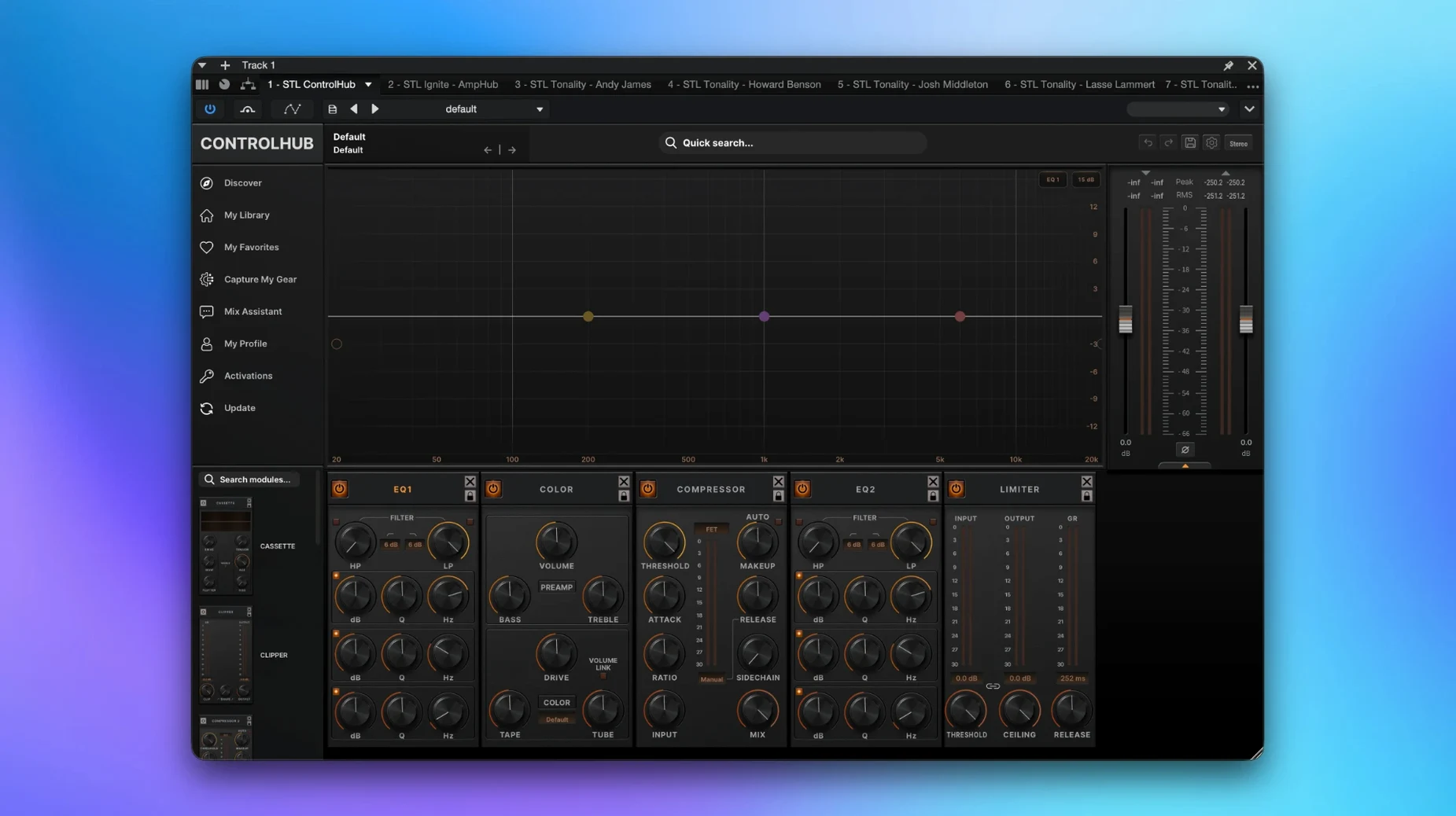Pin the Track 1 plugin window
The width and height of the screenshot is (1456, 816).
(1228, 65)
